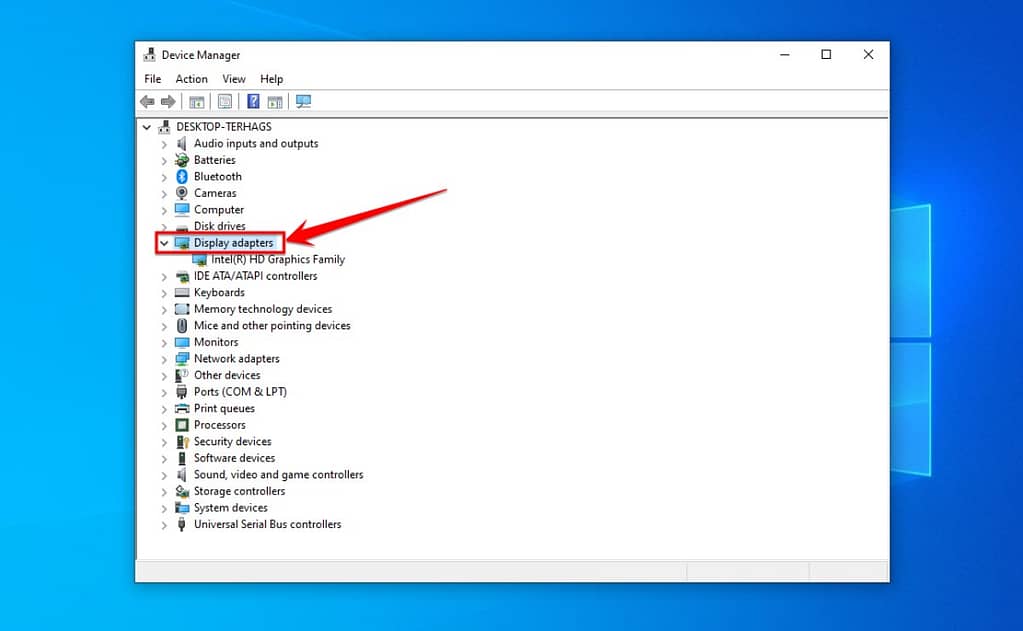Click the Audio inputs and outputs speaker icon
Image resolution: width=1023 pixels, height=631 pixels.
tap(182, 144)
